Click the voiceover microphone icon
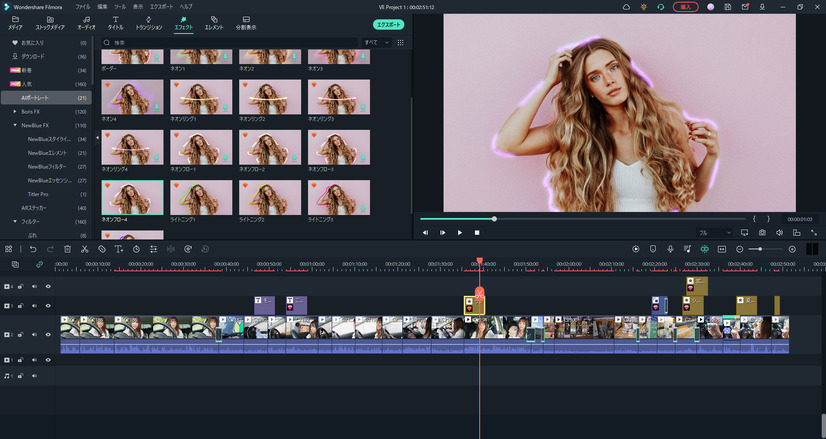The height and width of the screenshot is (439, 826). tap(670, 249)
